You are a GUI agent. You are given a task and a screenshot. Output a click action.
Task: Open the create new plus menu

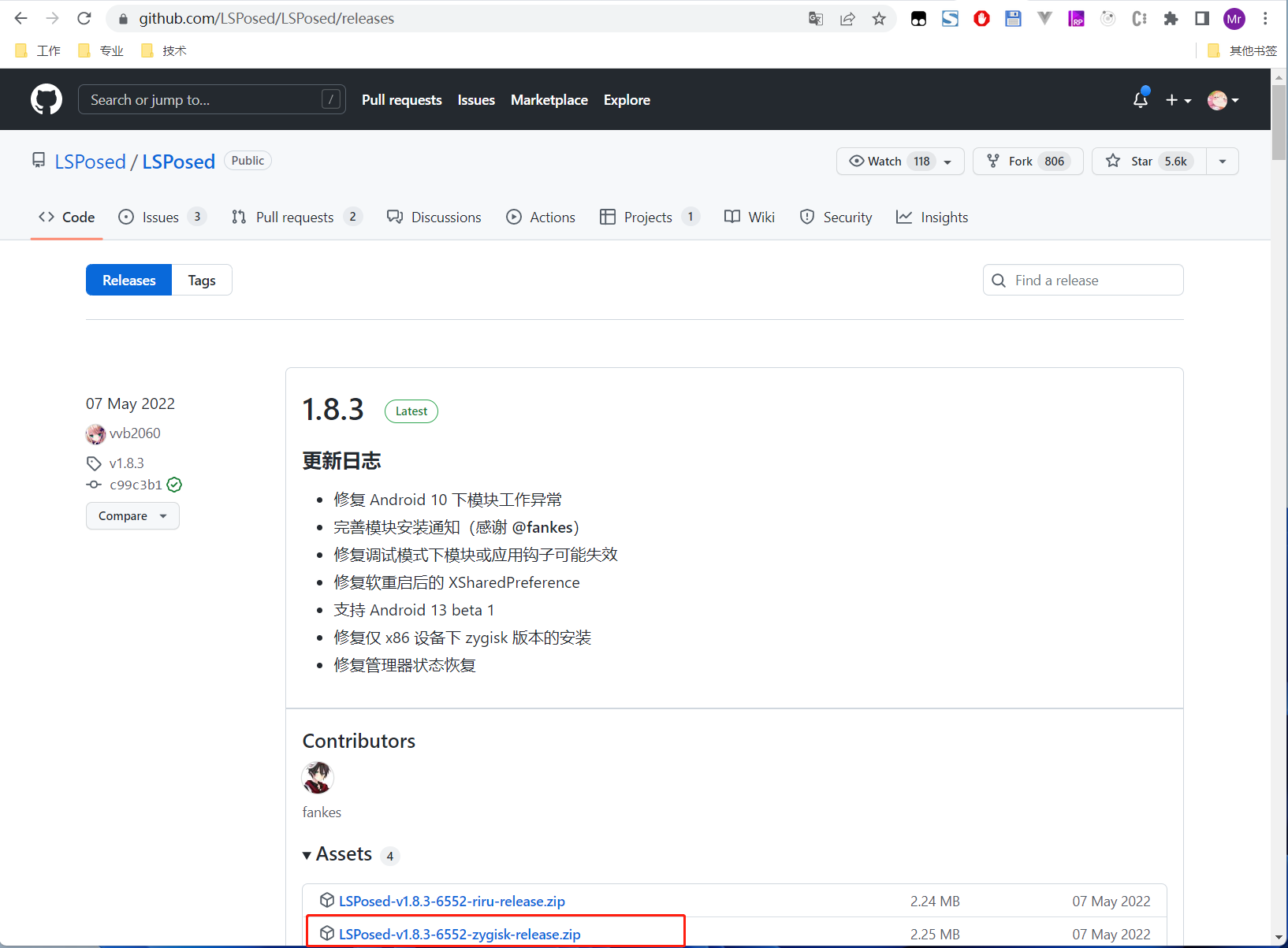[x=1178, y=100]
